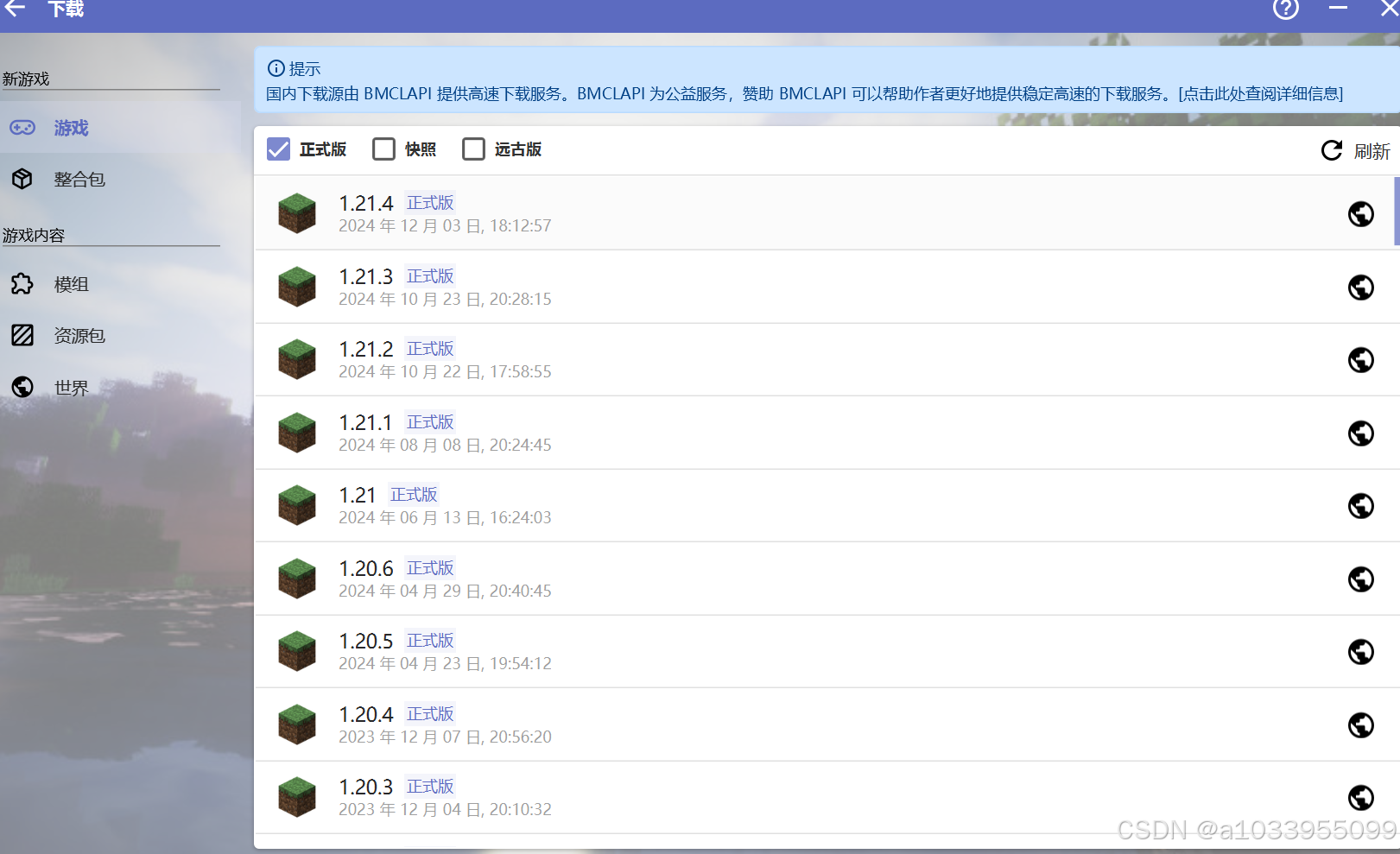Click the refresh arrow icon

[x=1332, y=150]
